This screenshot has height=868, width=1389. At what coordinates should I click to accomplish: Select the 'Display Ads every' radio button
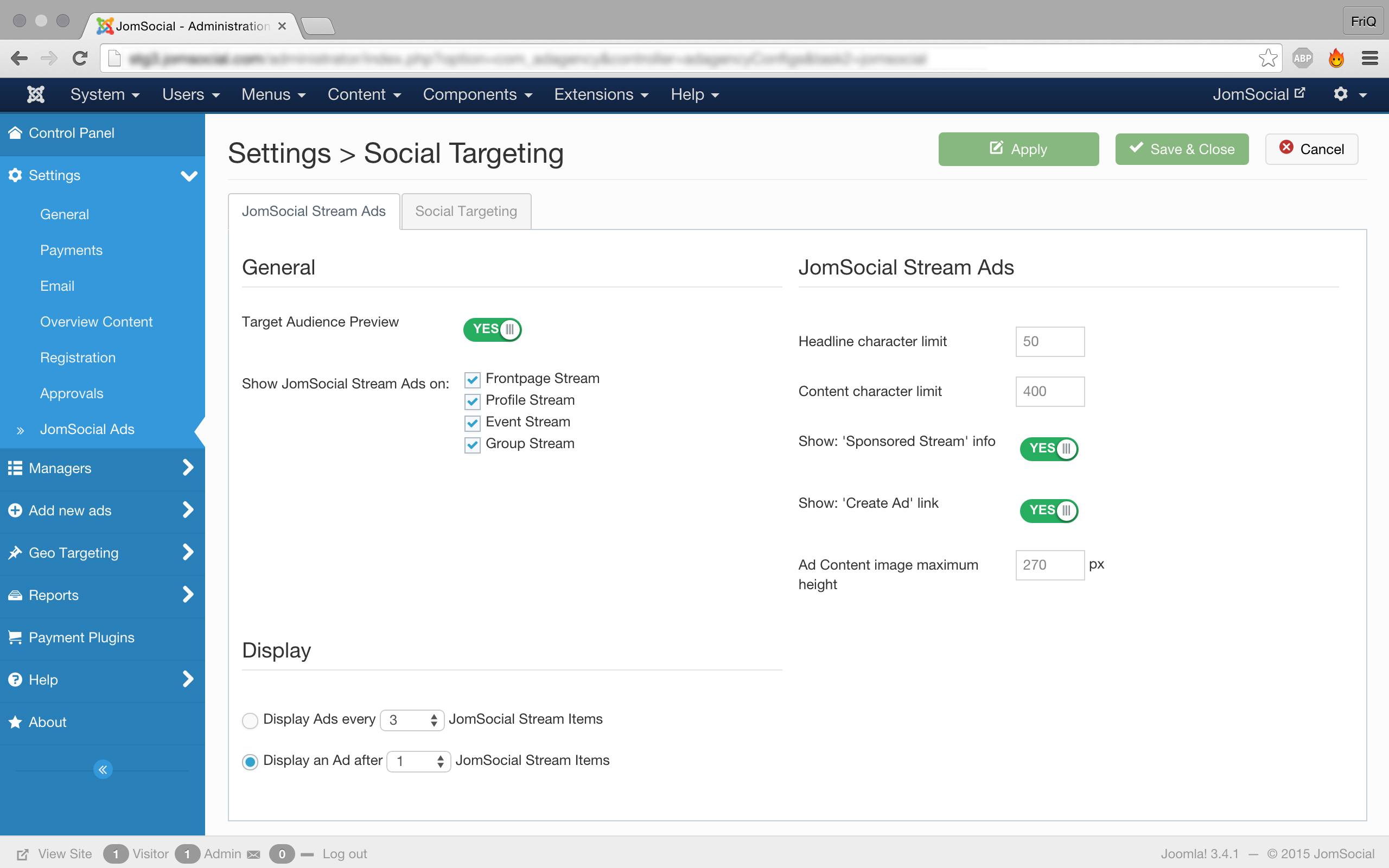pyautogui.click(x=250, y=720)
